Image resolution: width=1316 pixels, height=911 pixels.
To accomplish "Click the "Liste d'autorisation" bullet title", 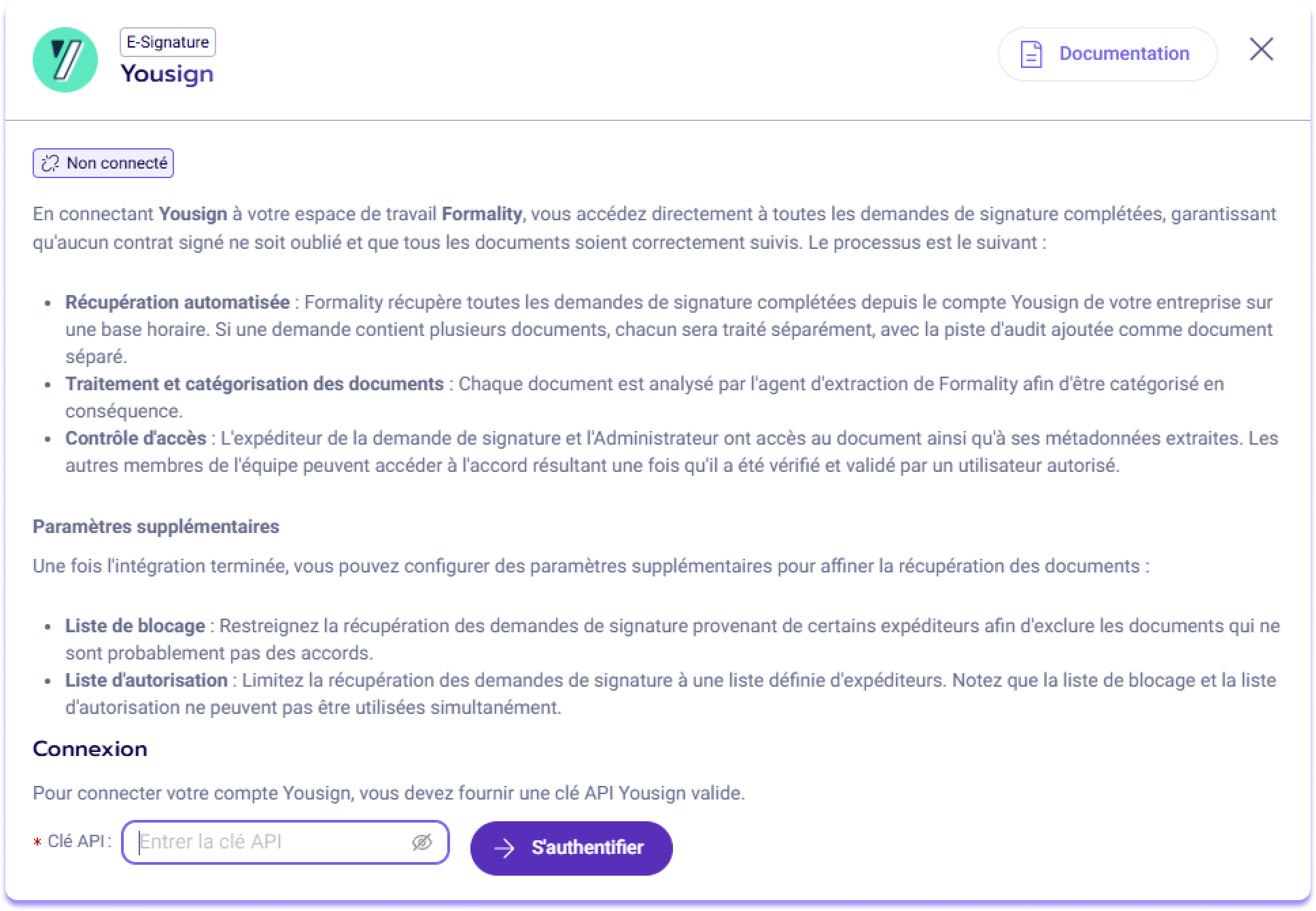I will point(146,681).
